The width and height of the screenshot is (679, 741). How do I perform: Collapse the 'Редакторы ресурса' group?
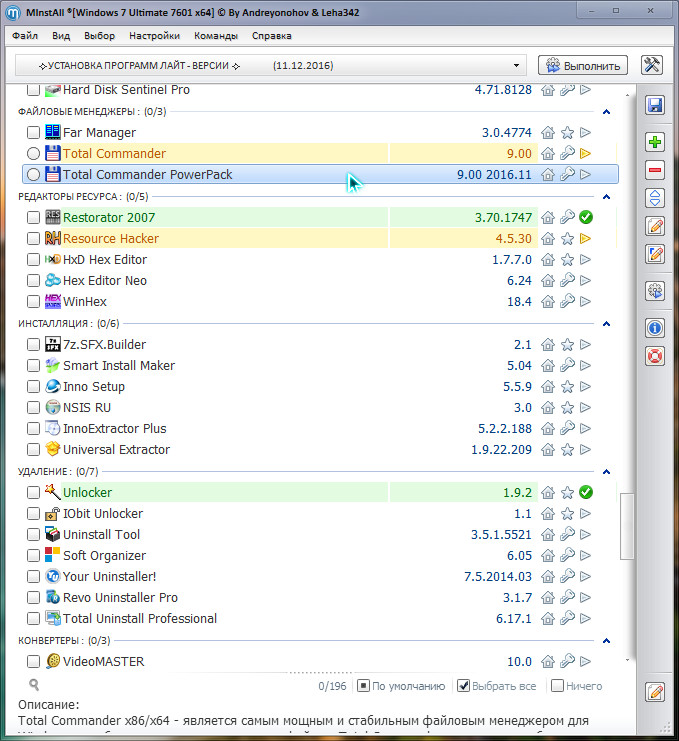607,197
